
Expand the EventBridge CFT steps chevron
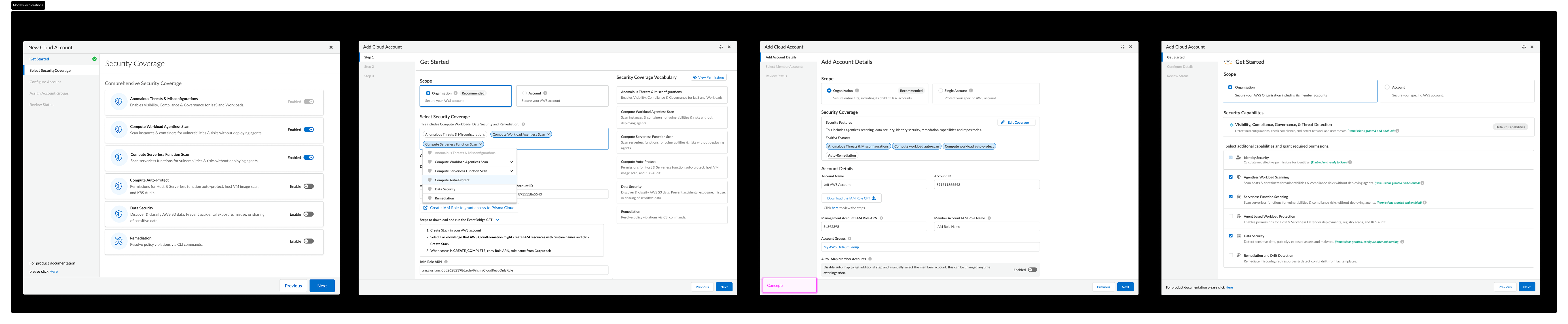click(497, 220)
